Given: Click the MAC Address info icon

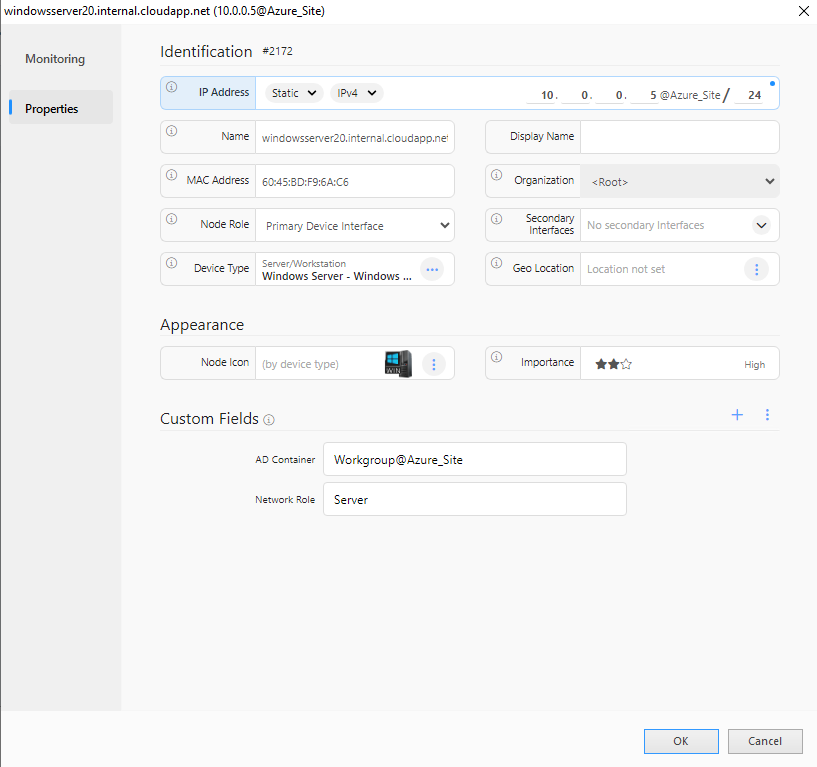Looking at the screenshot, I should 171,175.
